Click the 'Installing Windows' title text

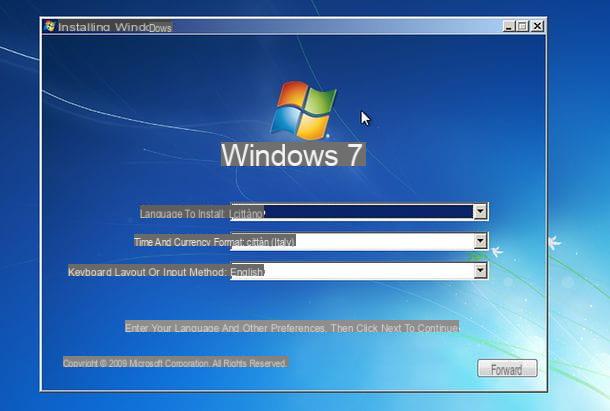pyautogui.click(x=115, y=27)
